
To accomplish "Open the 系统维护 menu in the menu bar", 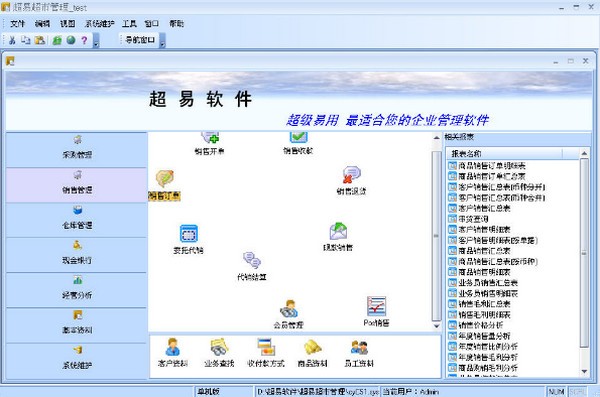I will (99, 24).
